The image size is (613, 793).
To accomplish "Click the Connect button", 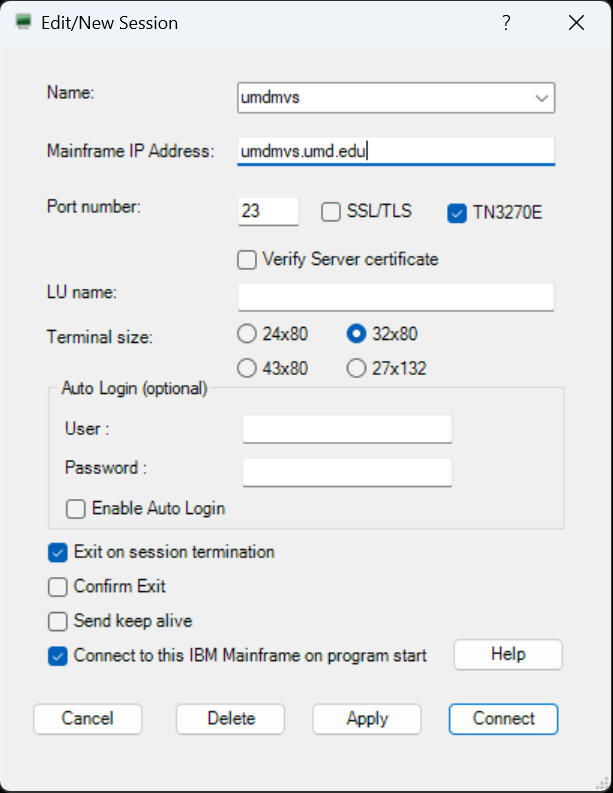I will coord(503,719).
